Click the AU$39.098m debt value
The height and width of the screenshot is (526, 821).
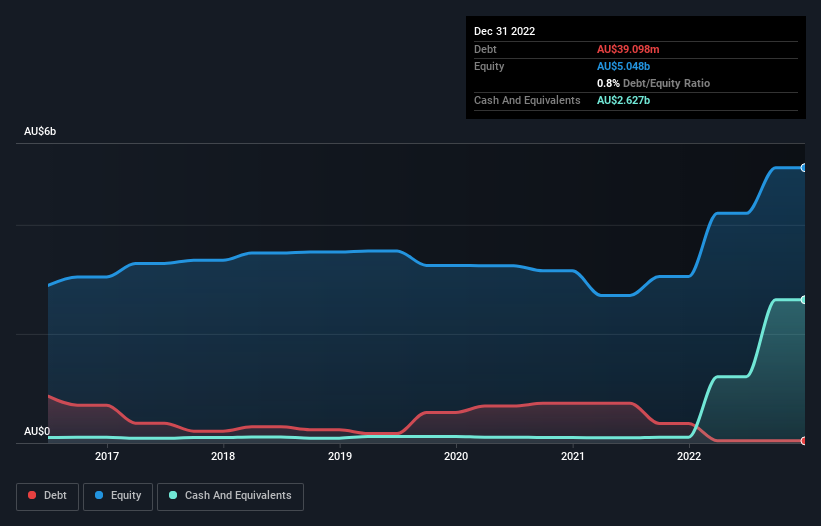tap(628, 49)
